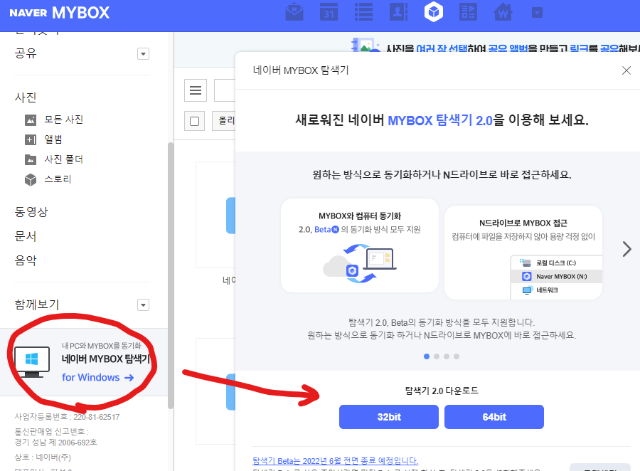Select the first carousel dot
This screenshot has width=640, height=471.
pos(427,356)
